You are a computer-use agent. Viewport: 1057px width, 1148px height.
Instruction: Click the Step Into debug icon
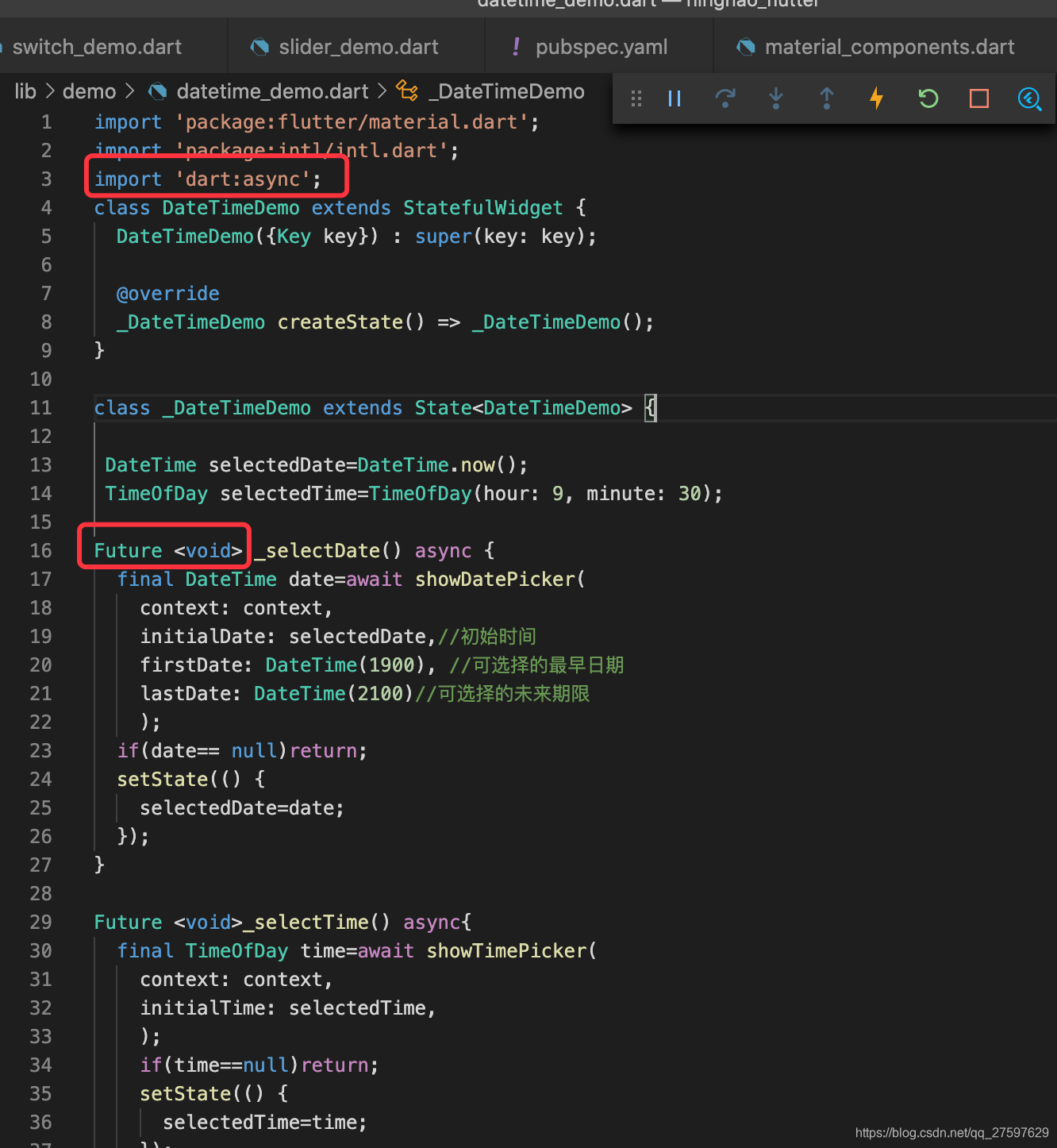click(776, 98)
